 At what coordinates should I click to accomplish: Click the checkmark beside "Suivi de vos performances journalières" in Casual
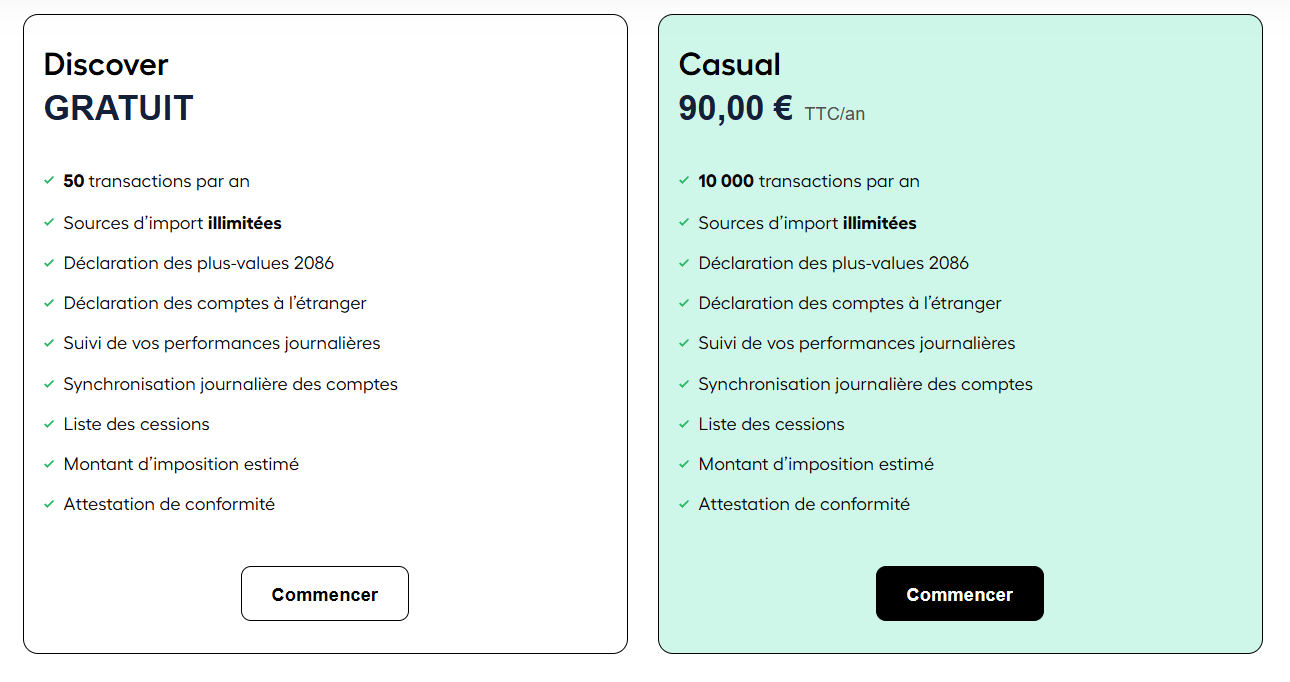[x=683, y=343]
